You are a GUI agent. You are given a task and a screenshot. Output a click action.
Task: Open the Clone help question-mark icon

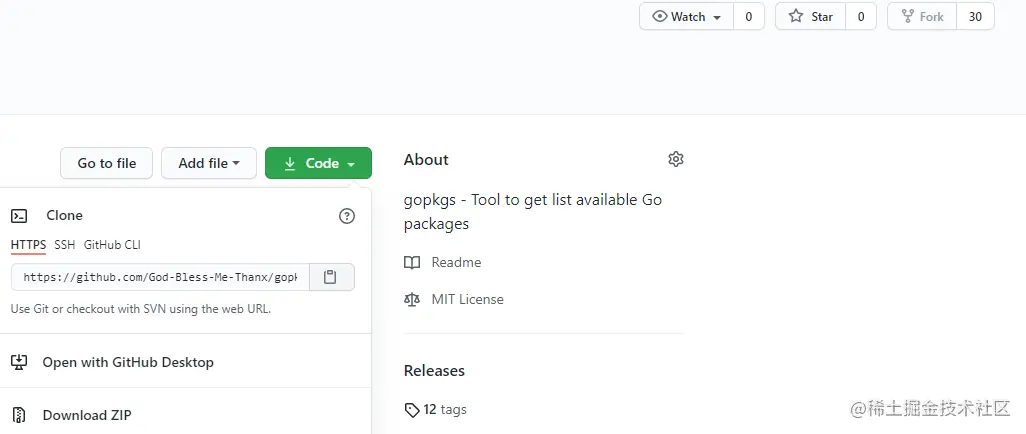tap(347, 216)
